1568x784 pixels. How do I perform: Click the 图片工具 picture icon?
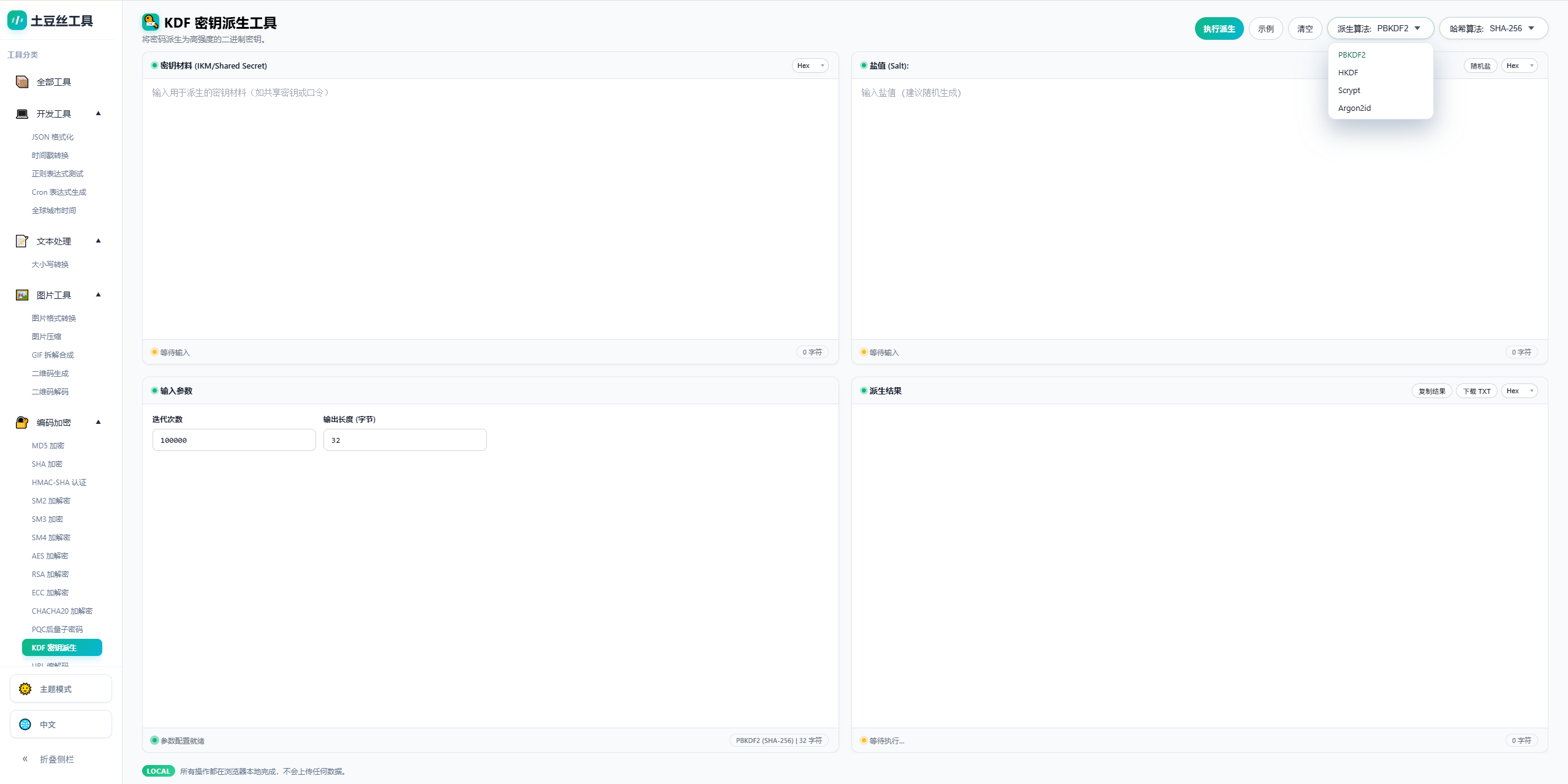click(x=22, y=295)
